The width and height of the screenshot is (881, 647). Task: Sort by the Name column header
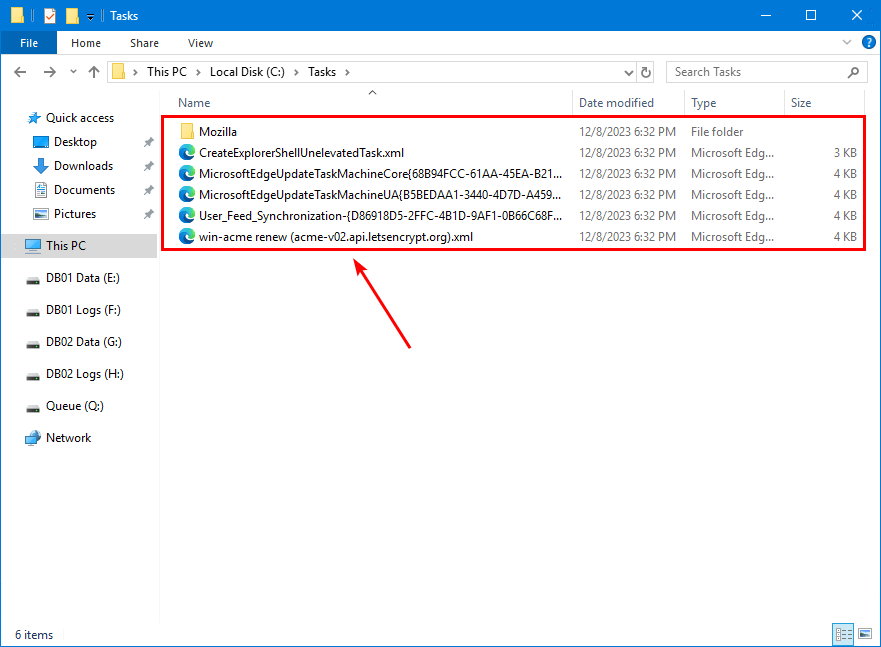tap(194, 103)
